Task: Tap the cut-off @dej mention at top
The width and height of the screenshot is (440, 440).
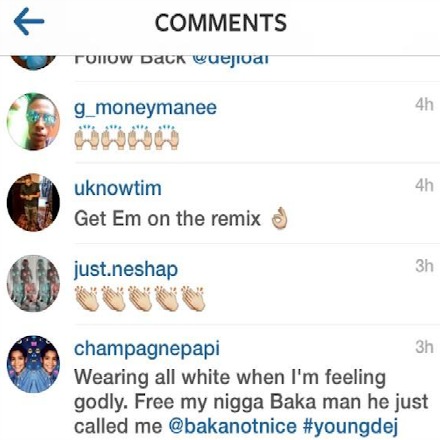Action: (231, 61)
